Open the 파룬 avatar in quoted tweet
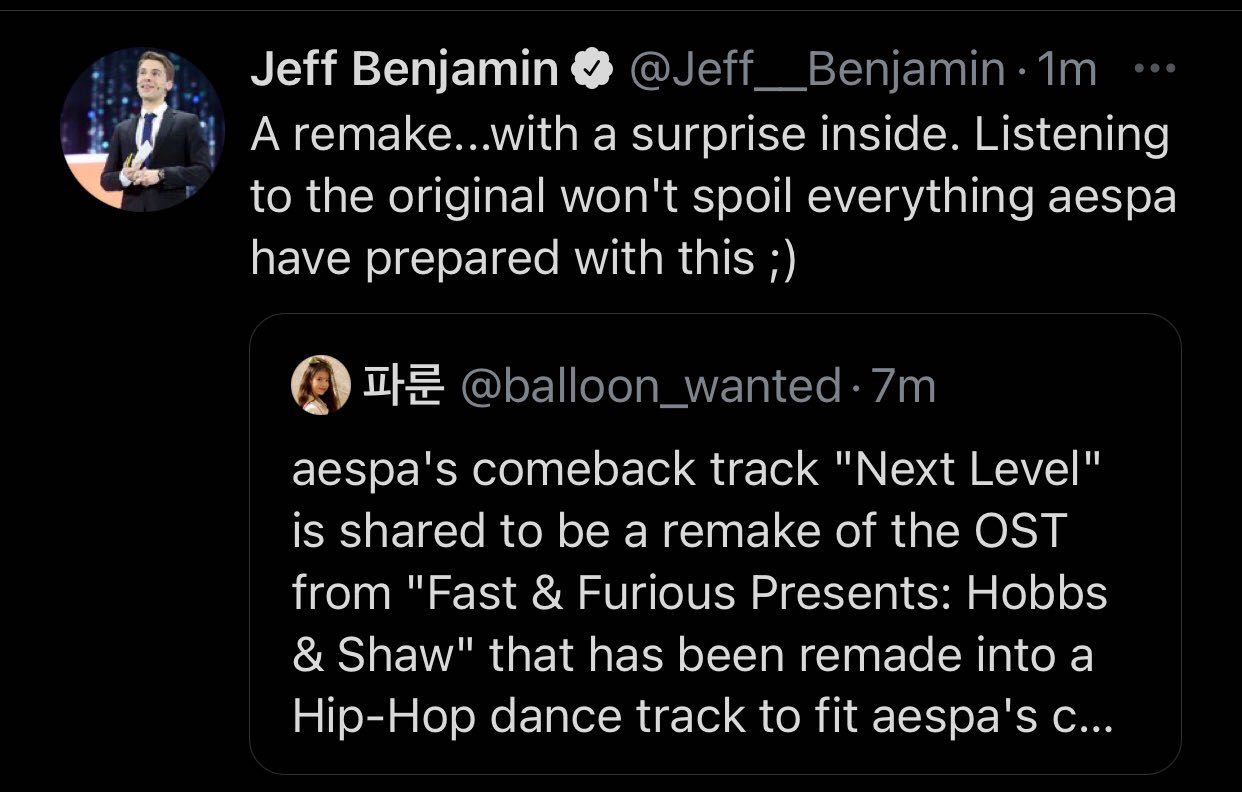1242x792 pixels. pyautogui.click(x=320, y=386)
